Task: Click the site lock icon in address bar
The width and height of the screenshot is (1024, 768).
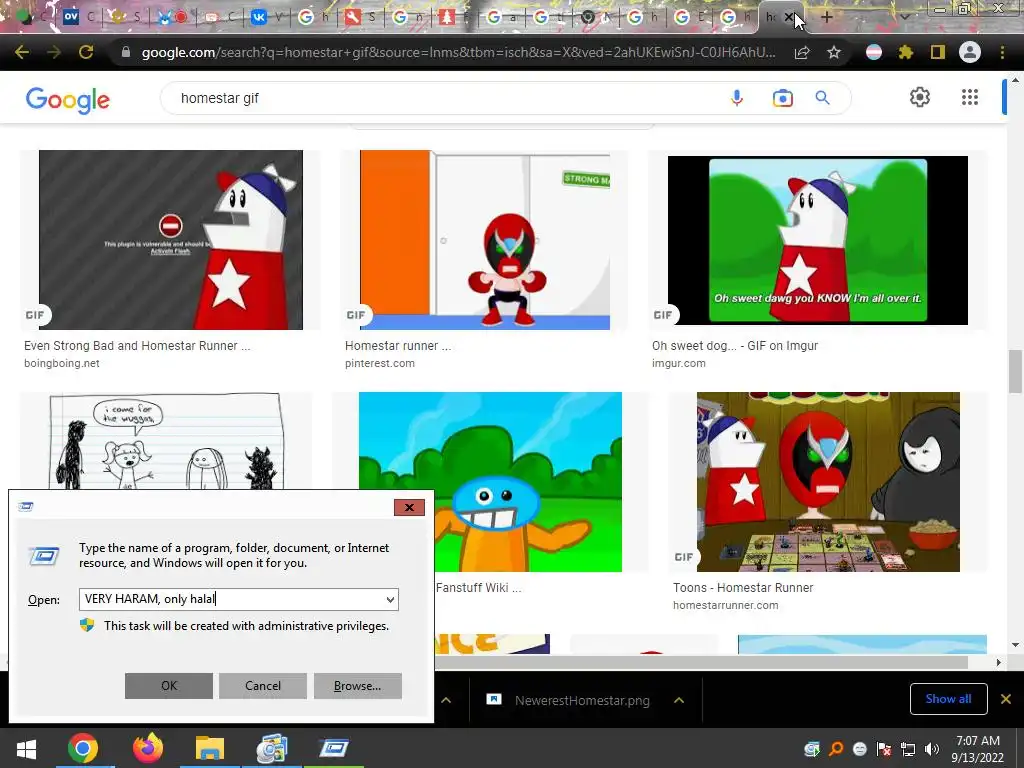Action: click(126, 52)
